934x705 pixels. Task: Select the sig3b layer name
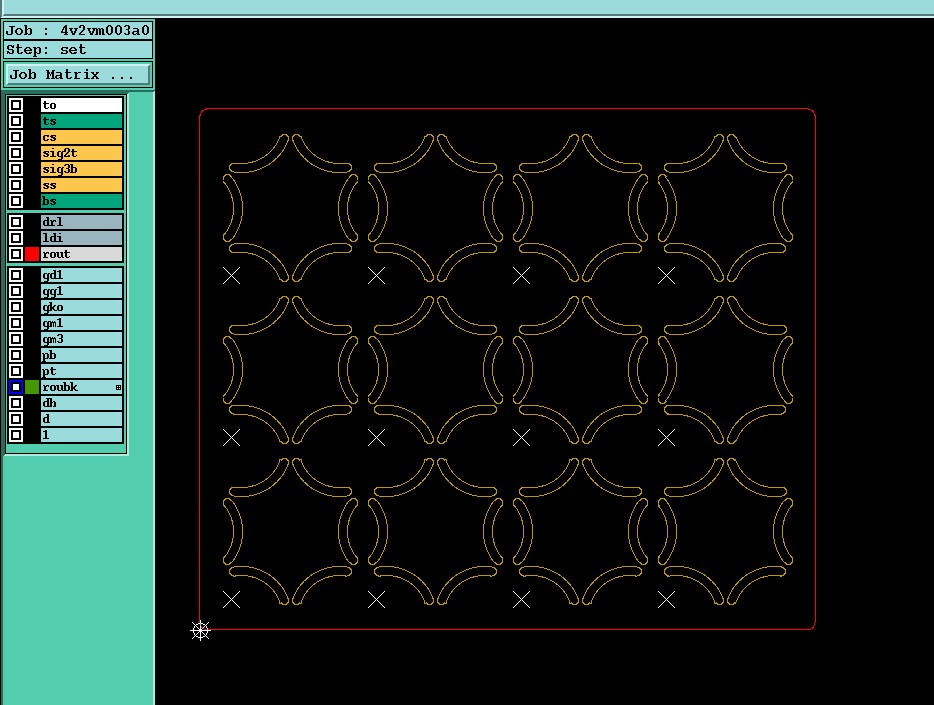(82, 169)
